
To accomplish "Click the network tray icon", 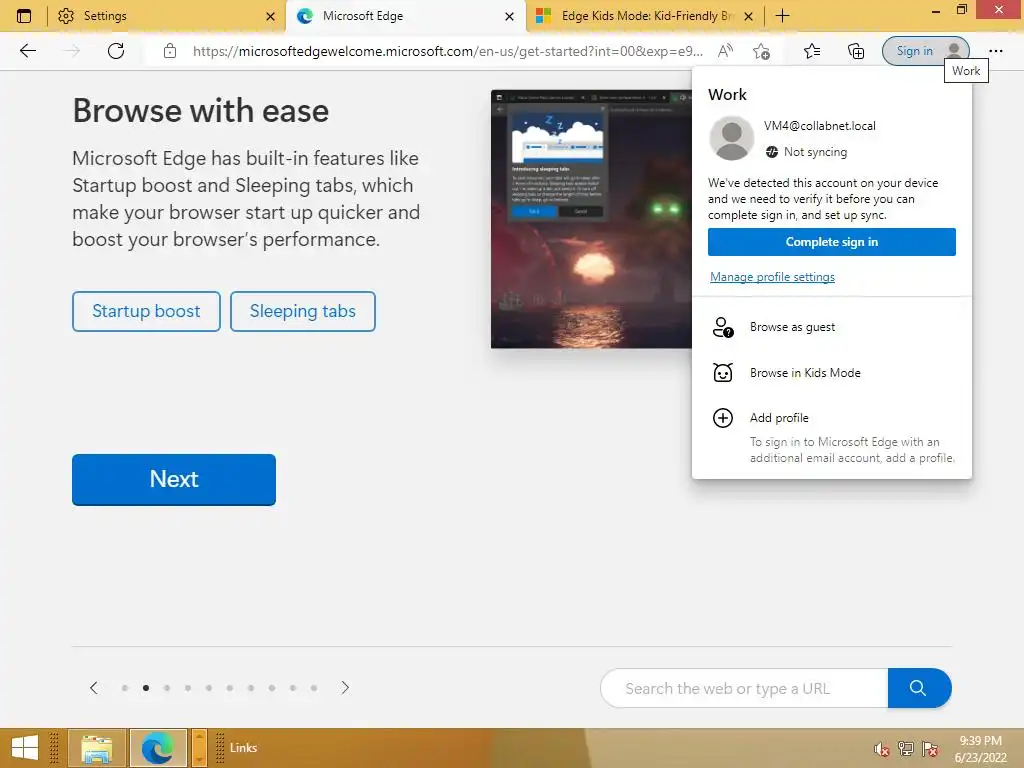I will point(906,748).
